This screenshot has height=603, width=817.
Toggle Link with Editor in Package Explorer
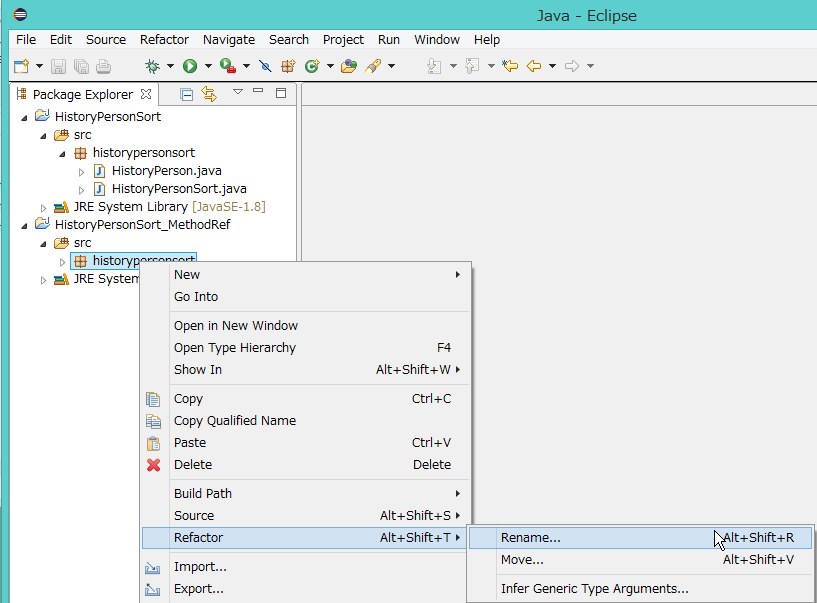pyautogui.click(x=209, y=94)
